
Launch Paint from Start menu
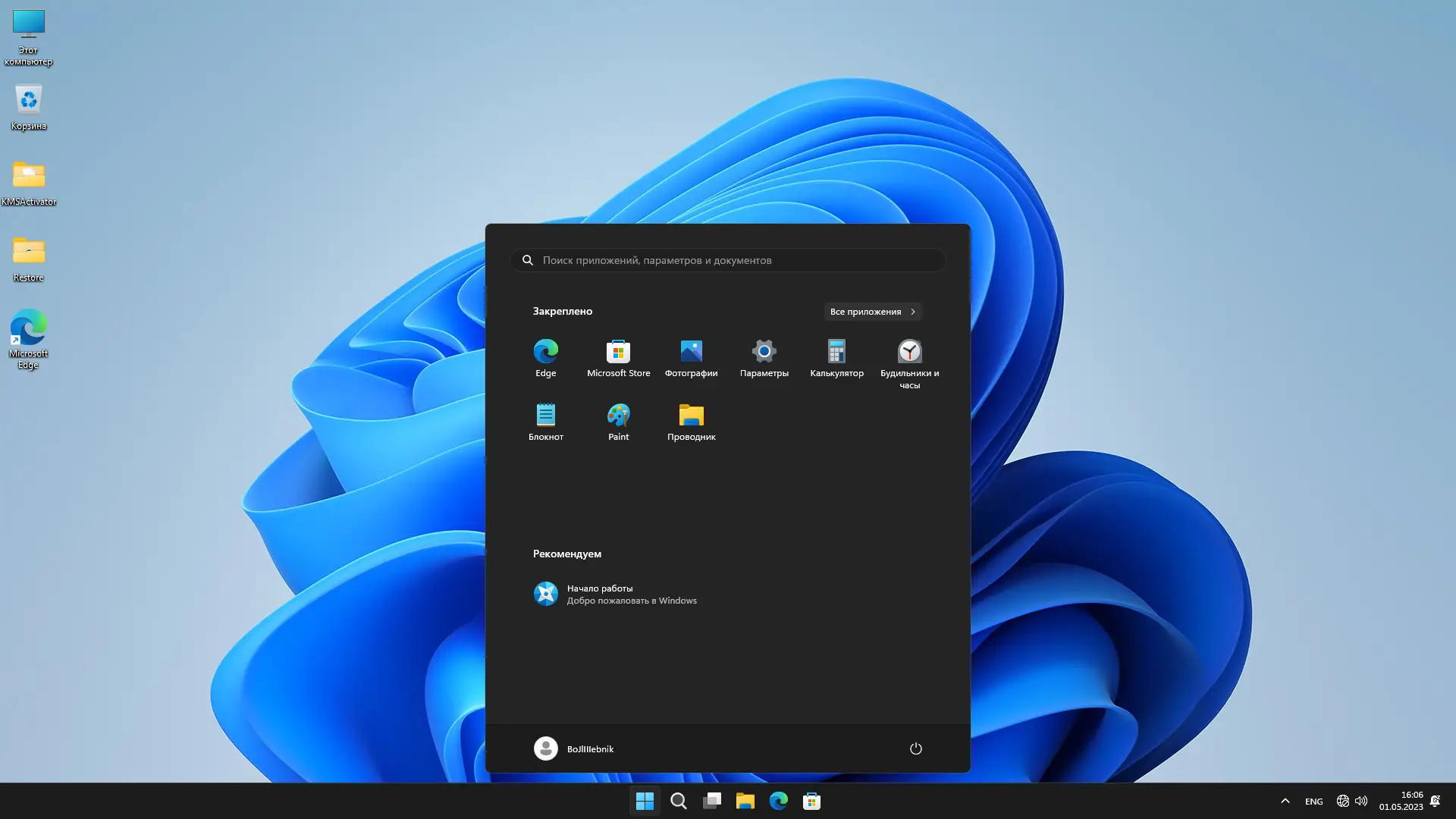point(618,422)
